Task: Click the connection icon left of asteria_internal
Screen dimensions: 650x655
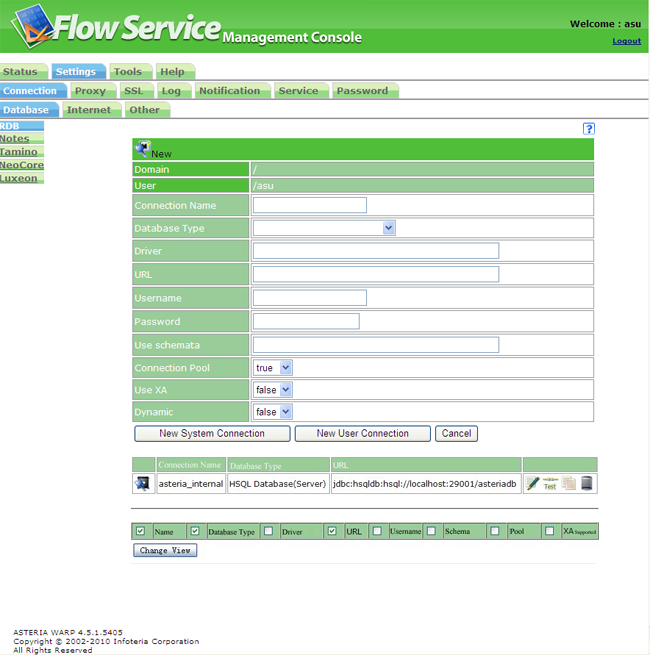Action: pyautogui.click(x=143, y=484)
